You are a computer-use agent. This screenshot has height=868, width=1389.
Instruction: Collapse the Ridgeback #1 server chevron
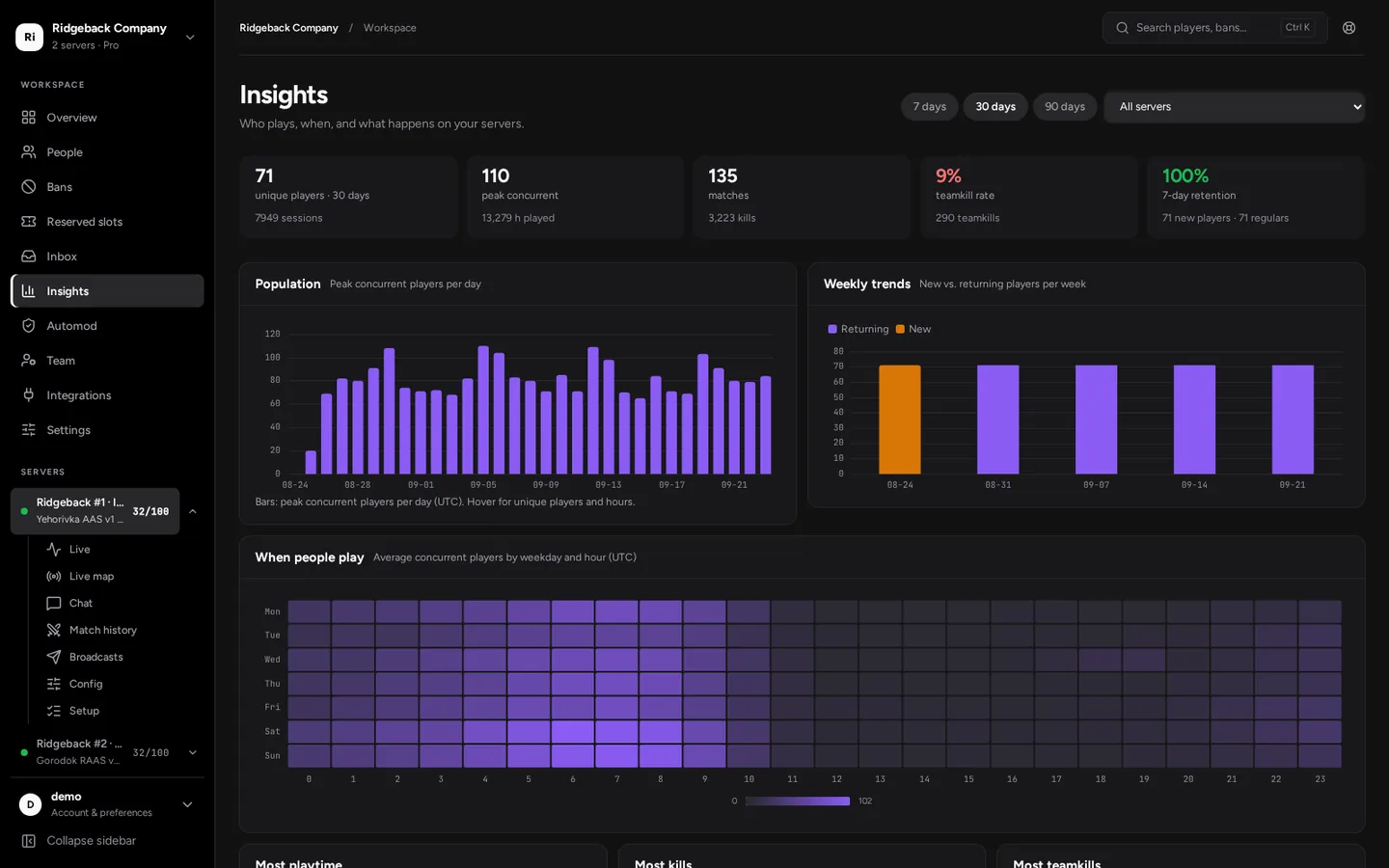[x=193, y=512]
